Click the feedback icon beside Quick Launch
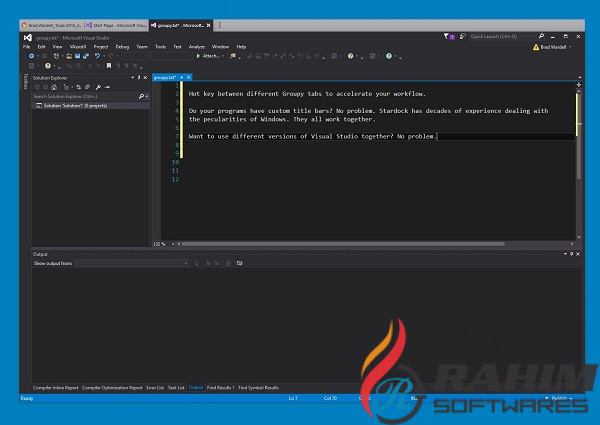This screenshot has height=425, width=600. (462, 36)
